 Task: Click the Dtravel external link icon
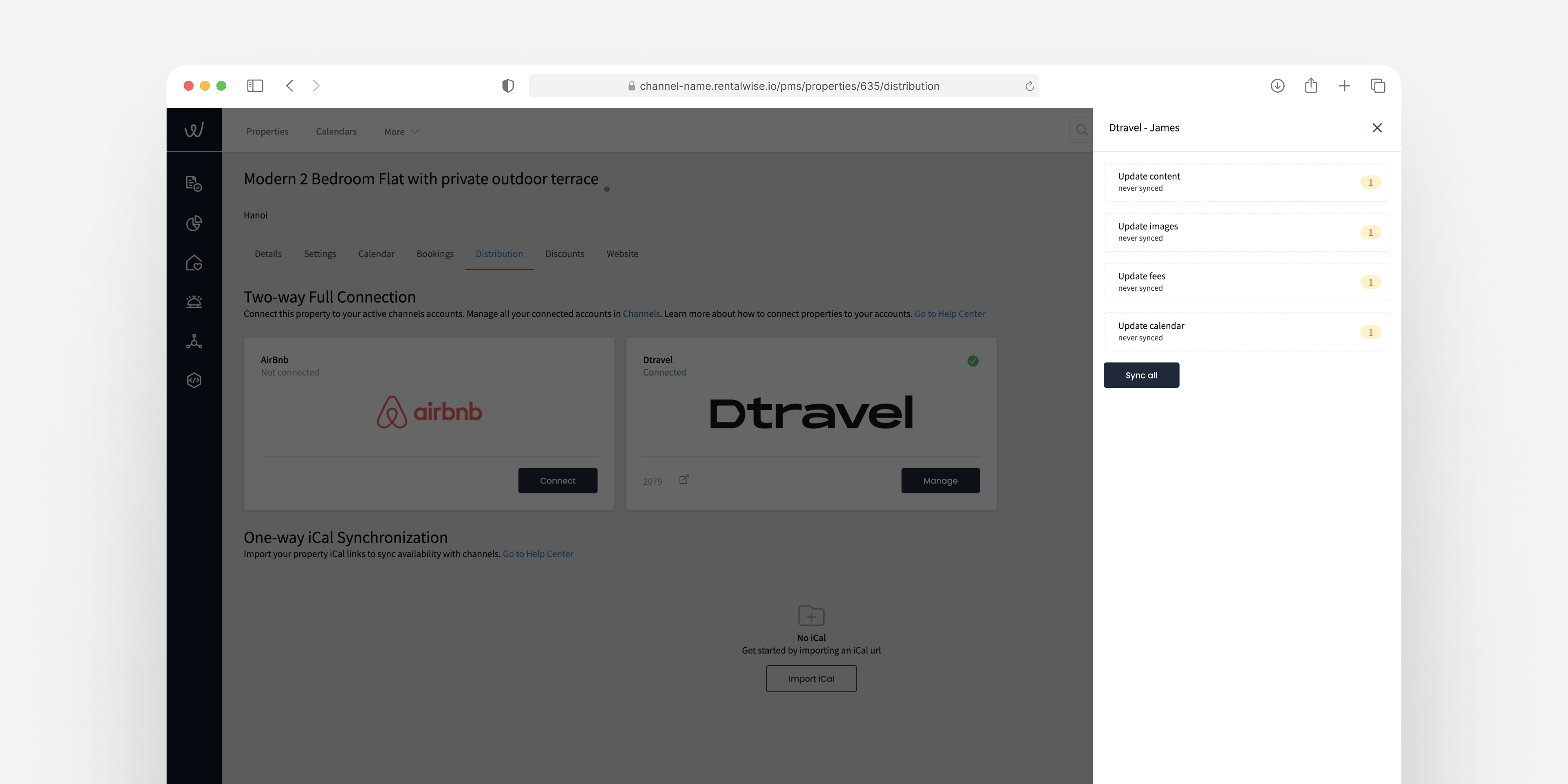point(683,480)
